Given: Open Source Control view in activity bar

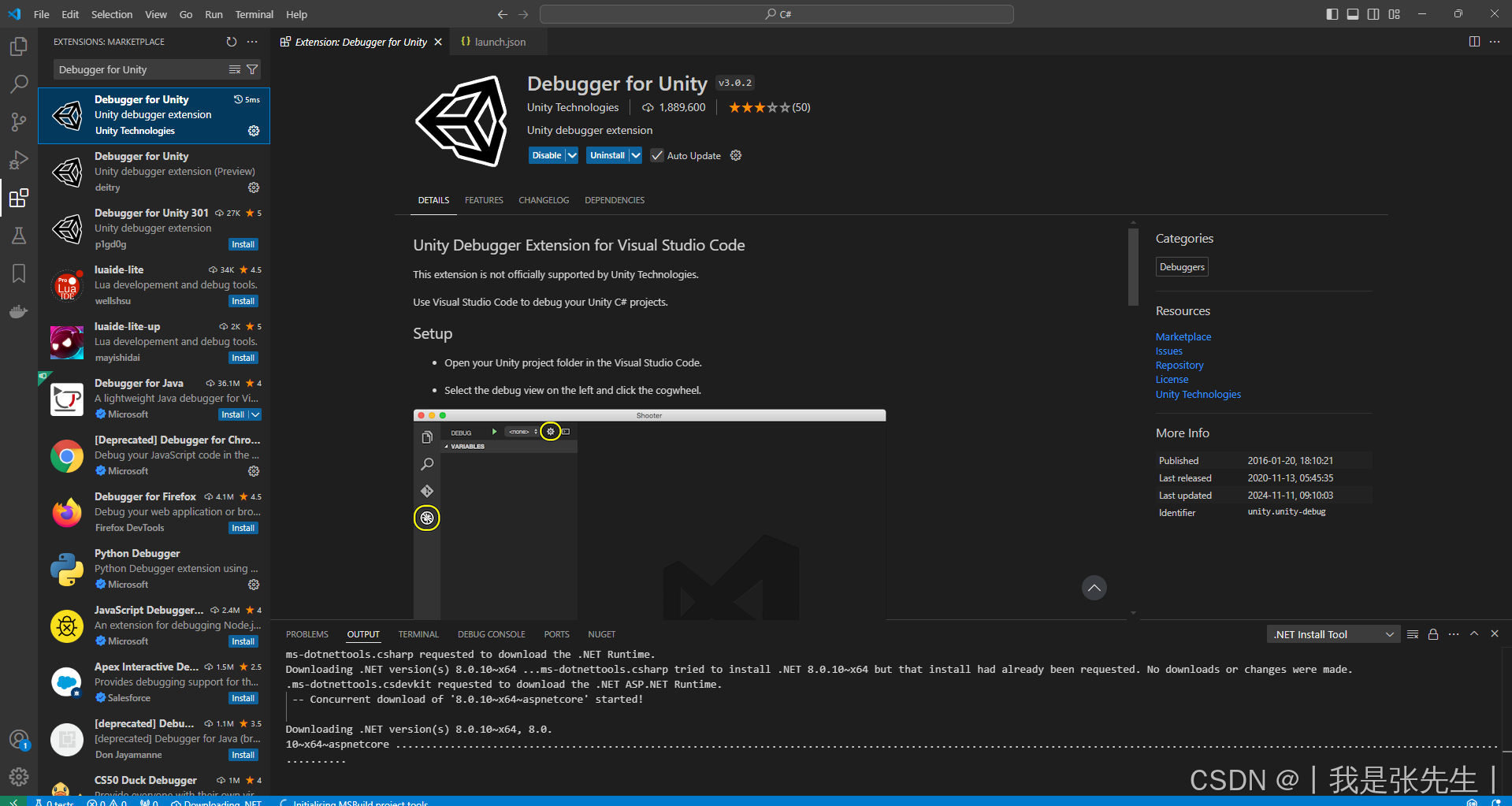Looking at the screenshot, I should point(19,121).
